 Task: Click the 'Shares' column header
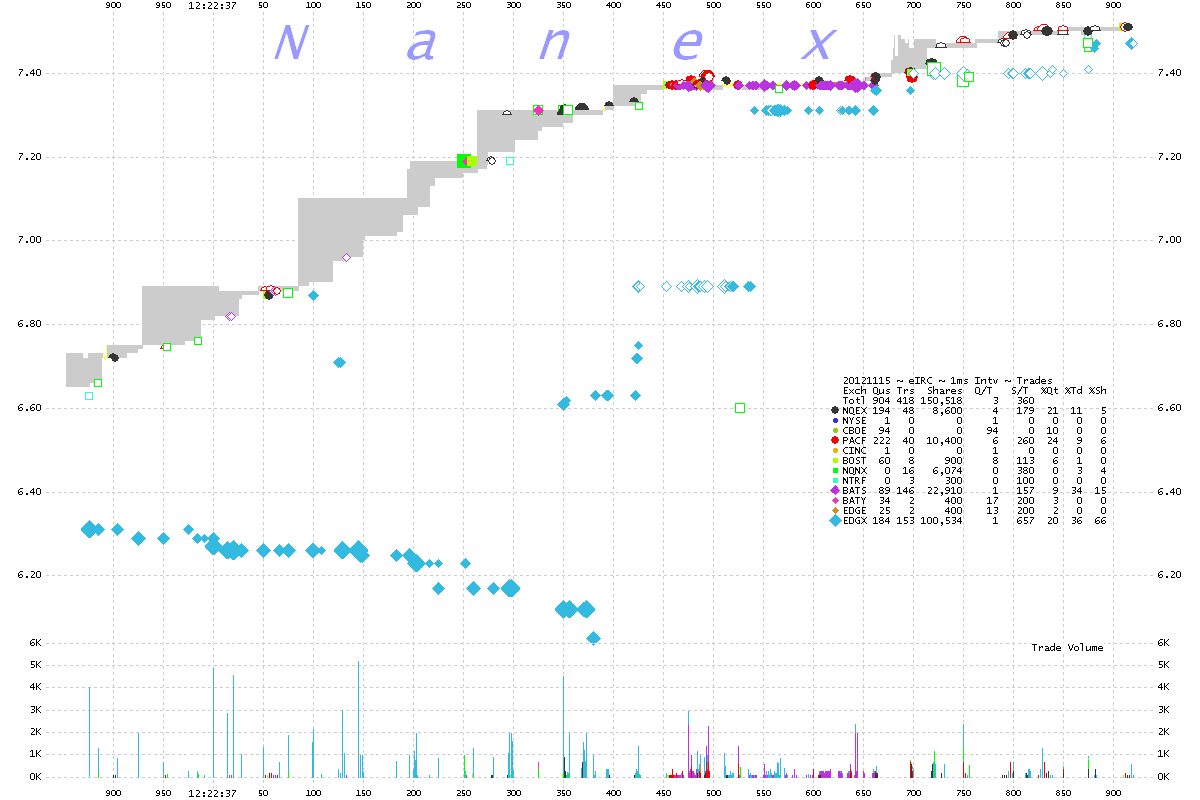click(944, 391)
